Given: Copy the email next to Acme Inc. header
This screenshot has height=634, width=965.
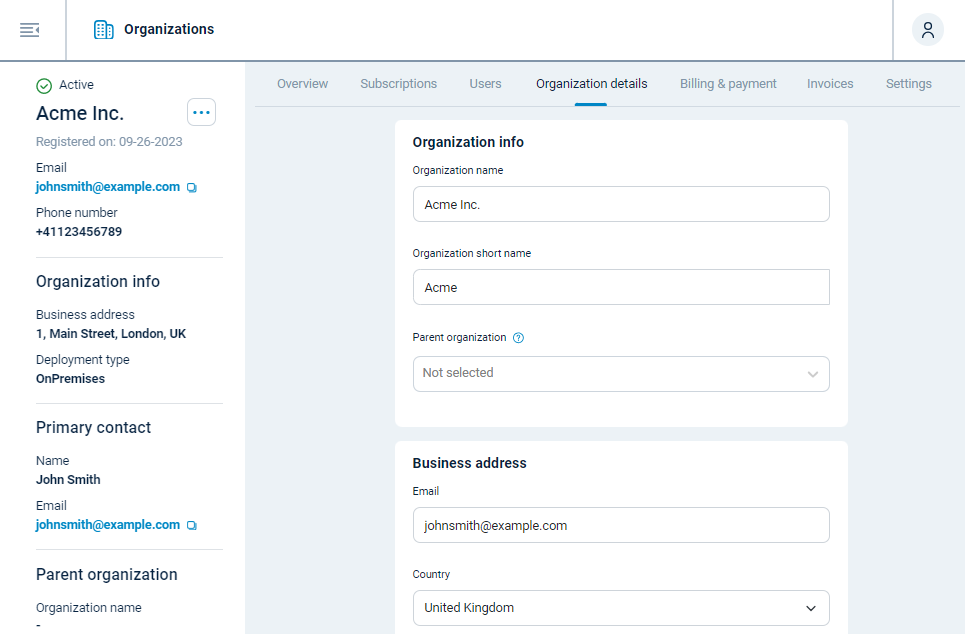Looking at the screenshot, I should (x=191, y=186).
